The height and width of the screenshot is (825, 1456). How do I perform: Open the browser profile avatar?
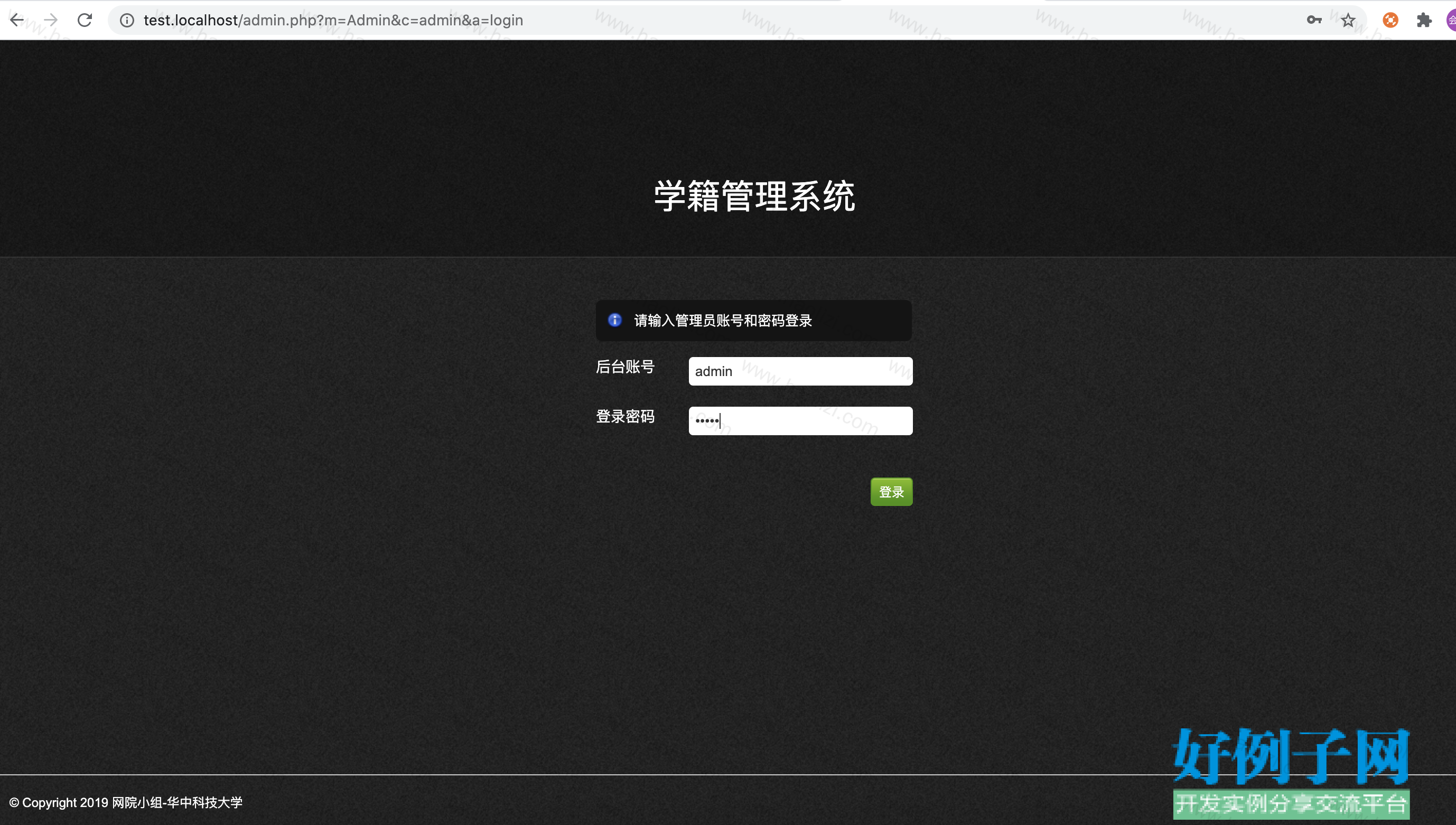click(x=1451, y=21)
